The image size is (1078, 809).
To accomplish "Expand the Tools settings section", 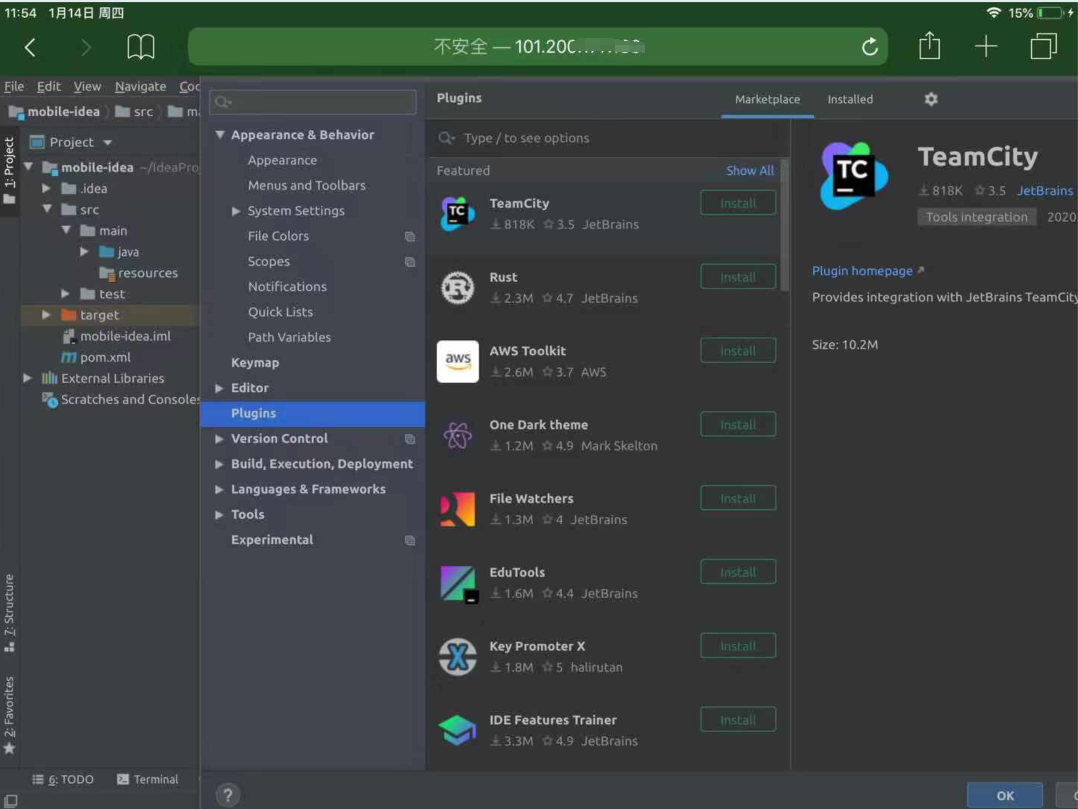I will [x=219, y=515].
